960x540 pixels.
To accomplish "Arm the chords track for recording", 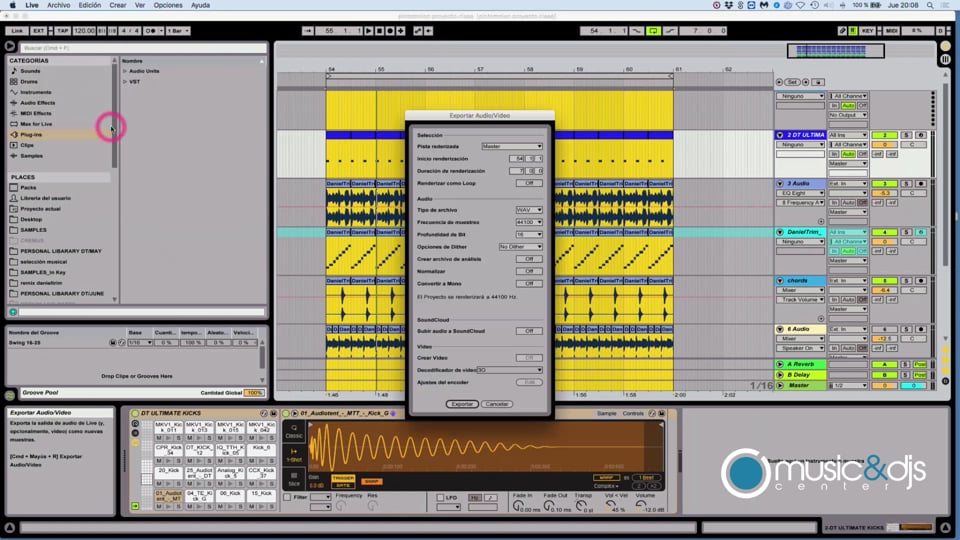I will pyautogui.click(x=920, y=280).
